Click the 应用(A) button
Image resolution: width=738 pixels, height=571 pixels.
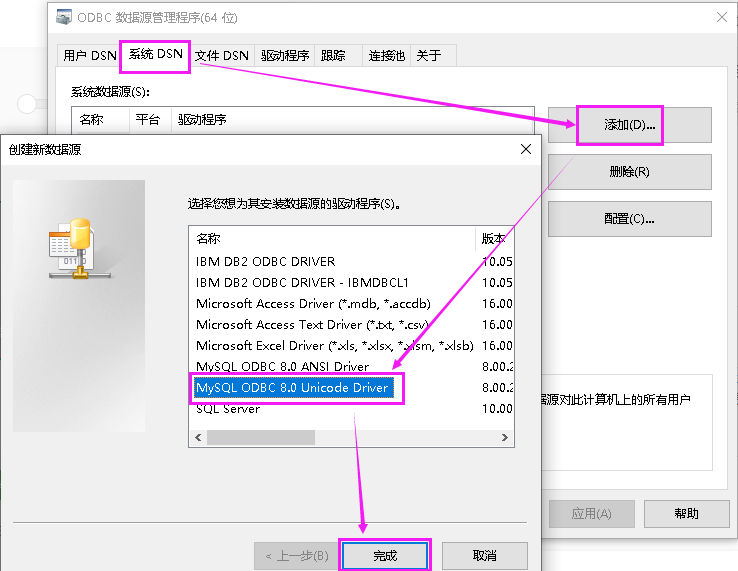coord(592,514)
